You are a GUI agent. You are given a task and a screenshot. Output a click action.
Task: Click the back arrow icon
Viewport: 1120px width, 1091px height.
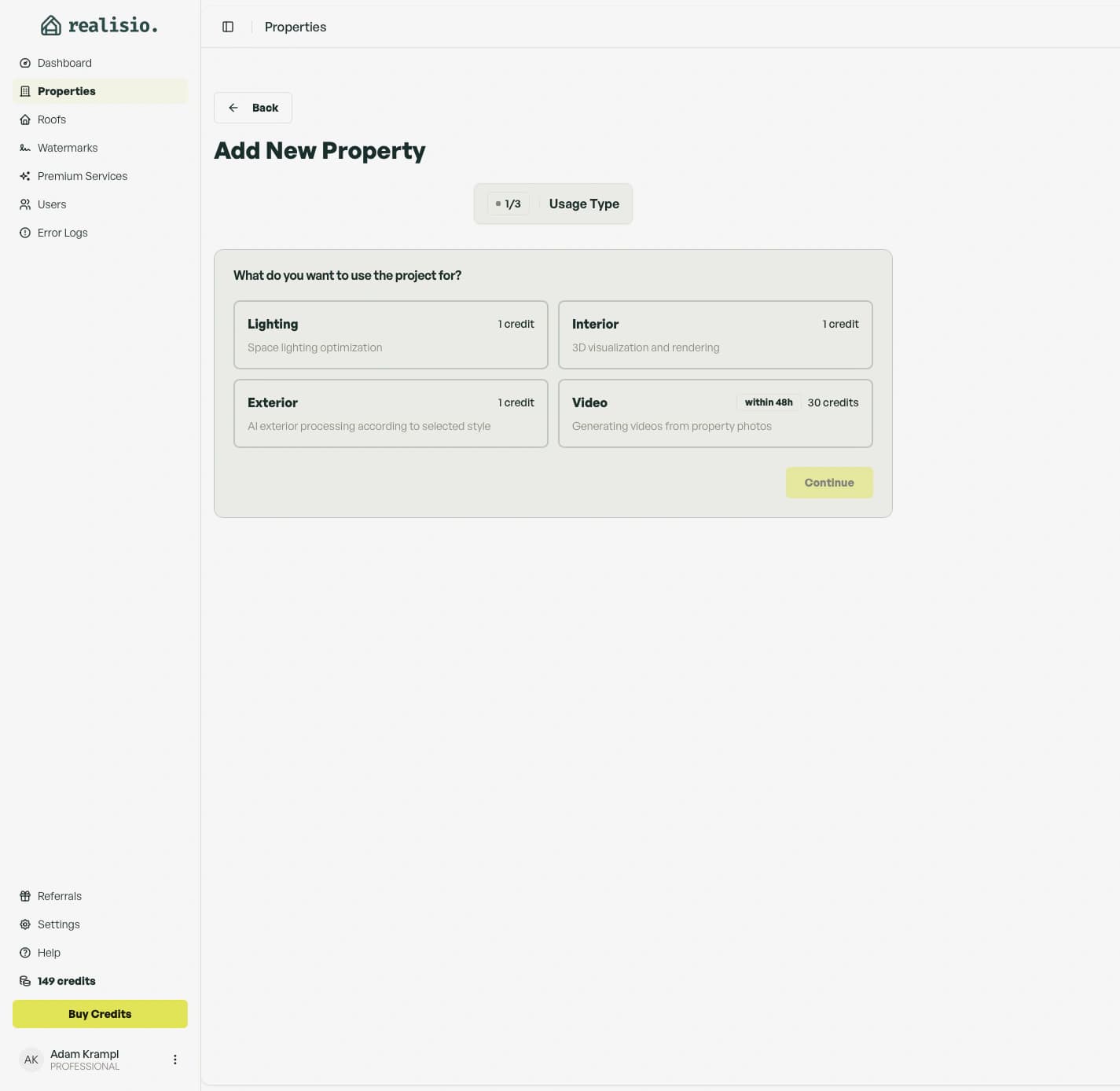point(233,108)
